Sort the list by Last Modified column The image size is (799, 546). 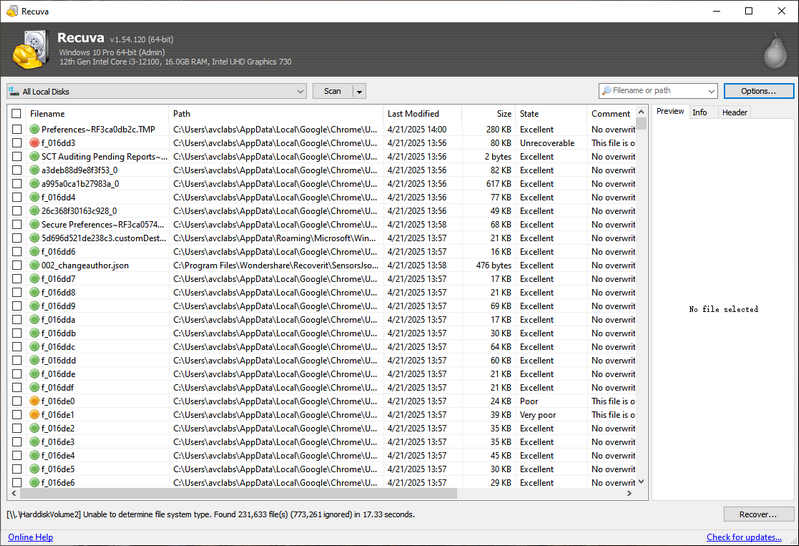(413, 114)
